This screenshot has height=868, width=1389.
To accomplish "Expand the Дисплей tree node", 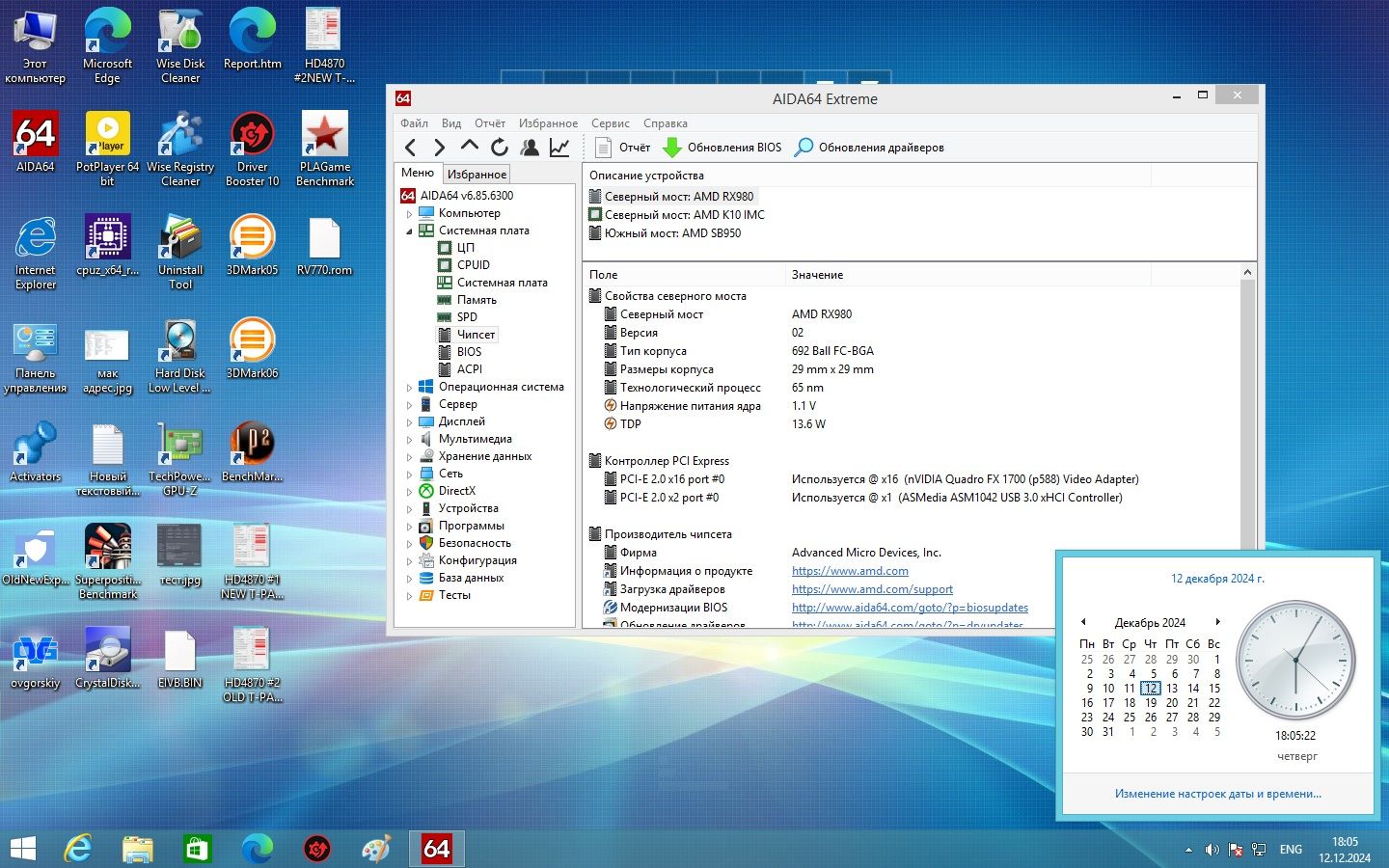I will (x=409, y=422).
